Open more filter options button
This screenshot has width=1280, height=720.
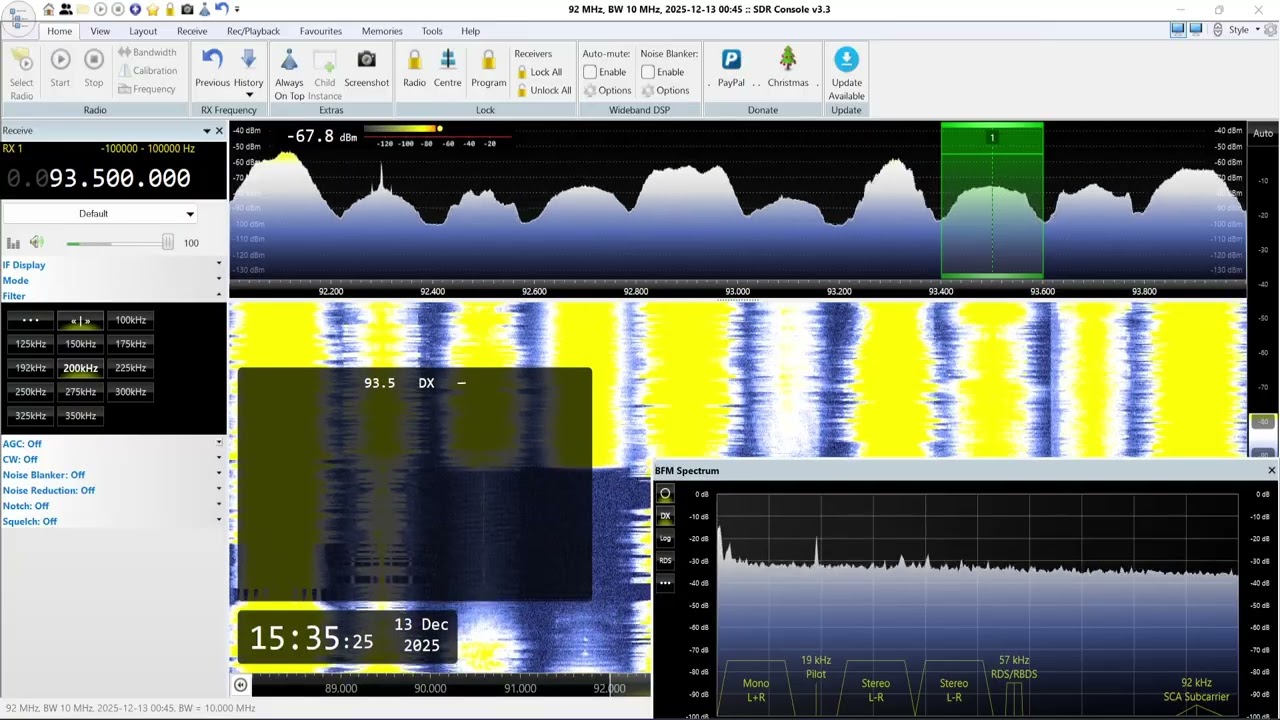click(30, 320)
